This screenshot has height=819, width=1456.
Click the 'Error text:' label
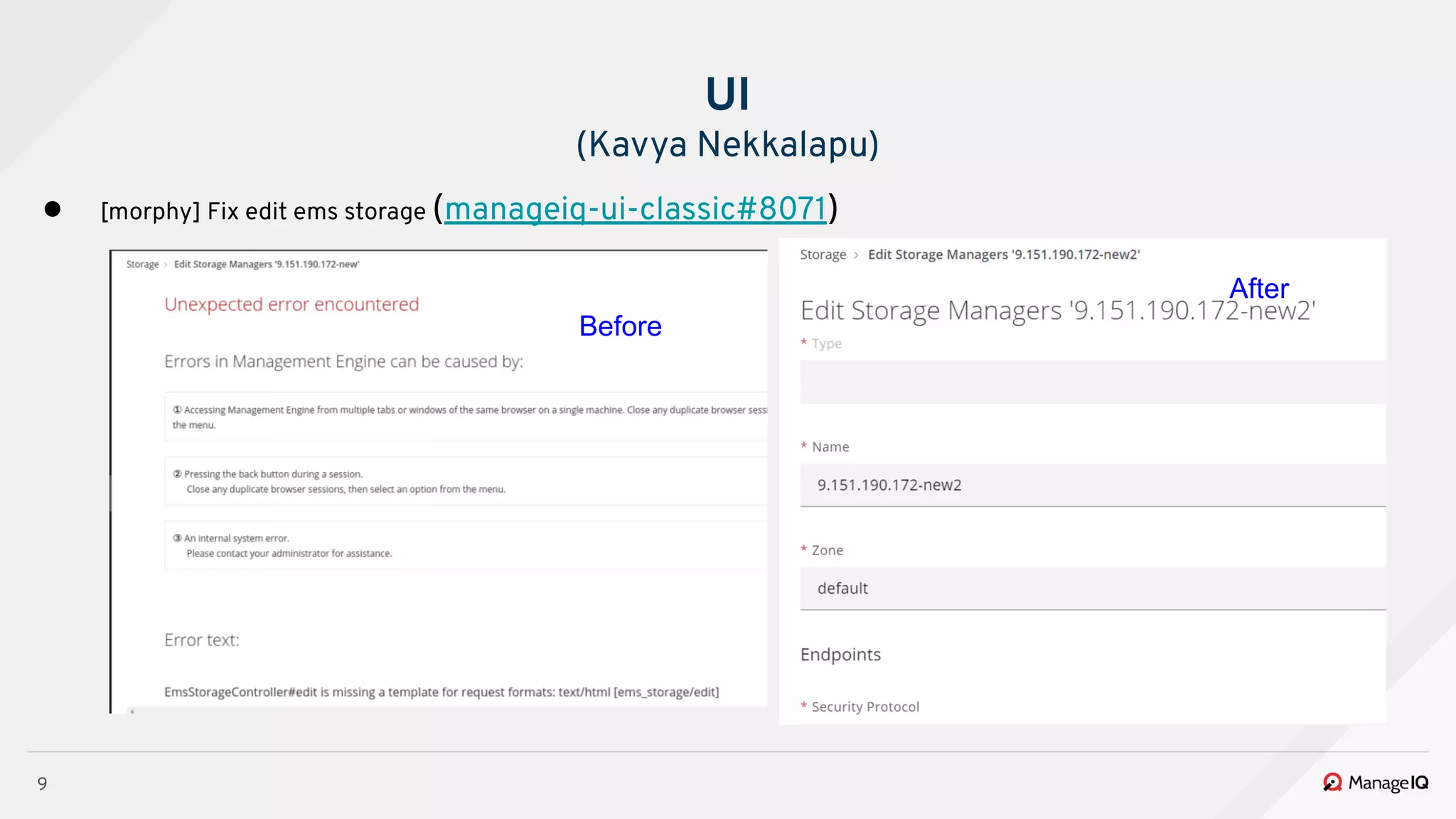[202, 640]
